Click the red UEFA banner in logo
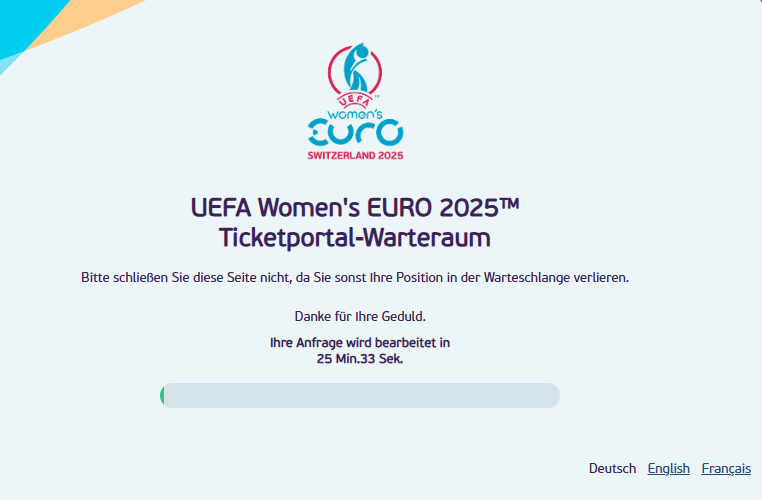The width and height of the screenshot is (762, 500). click(x=356, y=100)
